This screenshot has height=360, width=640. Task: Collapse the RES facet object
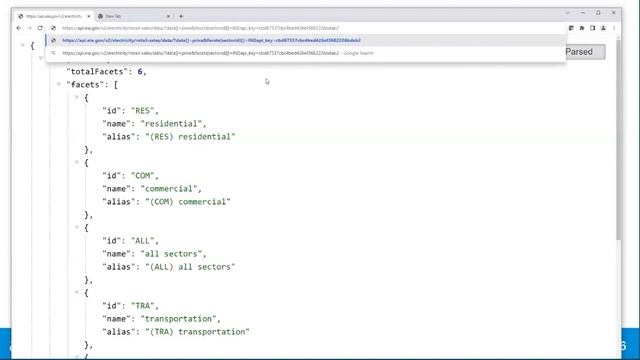[76, 98]
